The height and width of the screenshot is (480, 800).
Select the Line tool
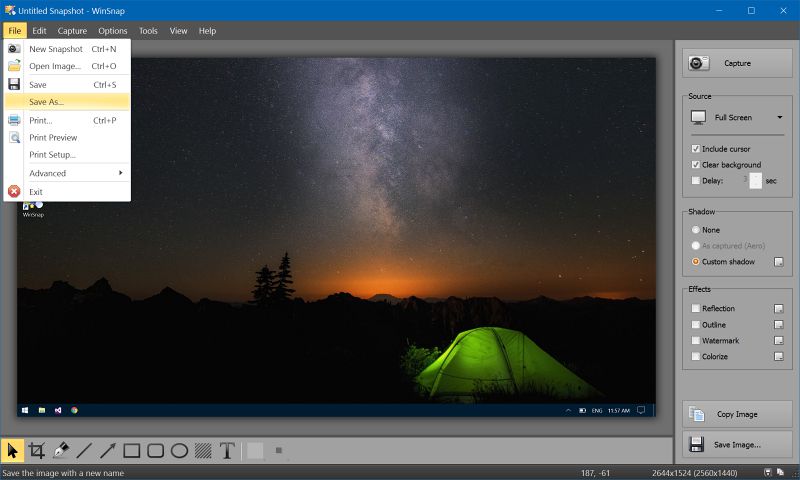point(84,451)
